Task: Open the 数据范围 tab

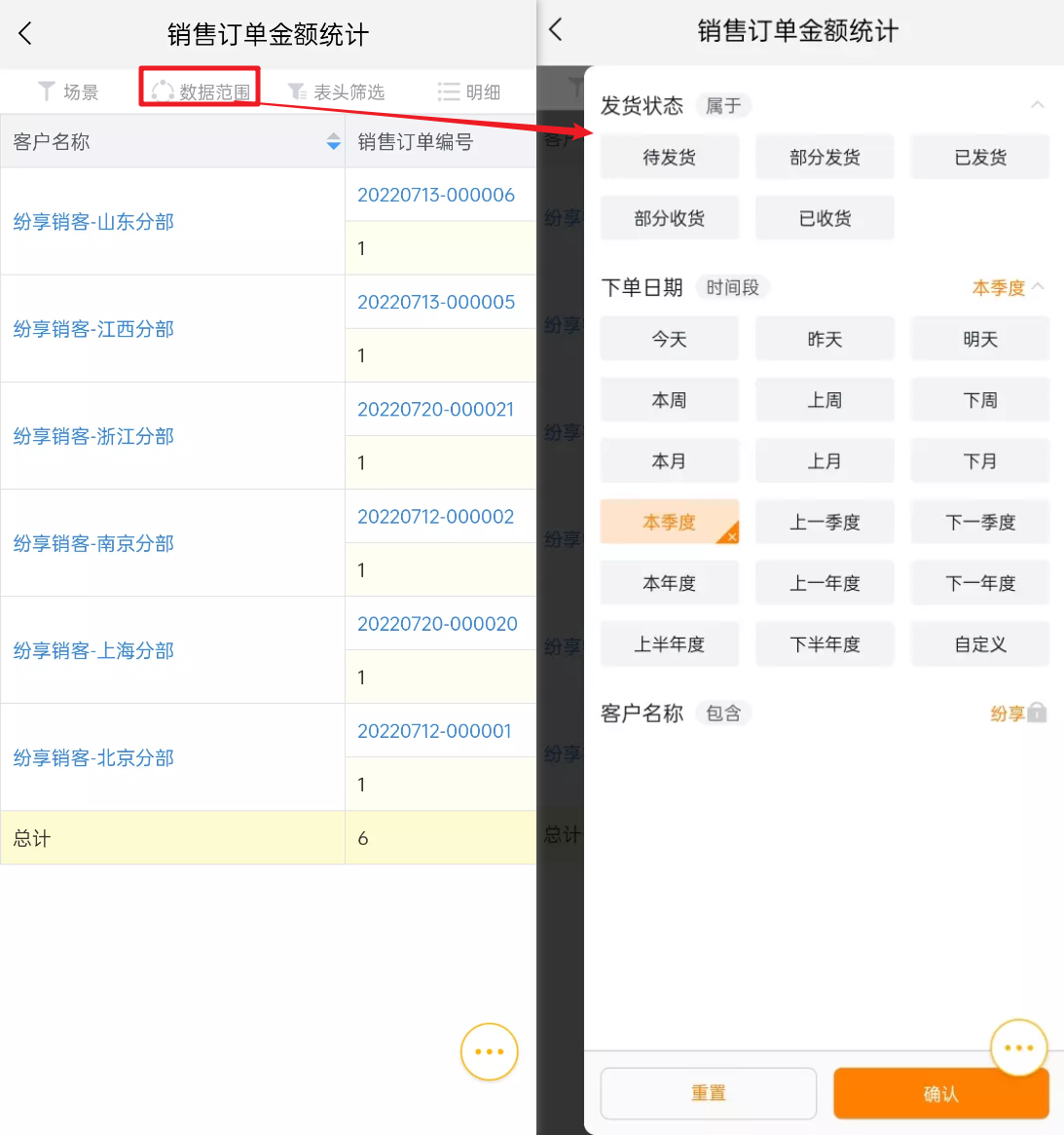Action: click(x=201, y=92)
